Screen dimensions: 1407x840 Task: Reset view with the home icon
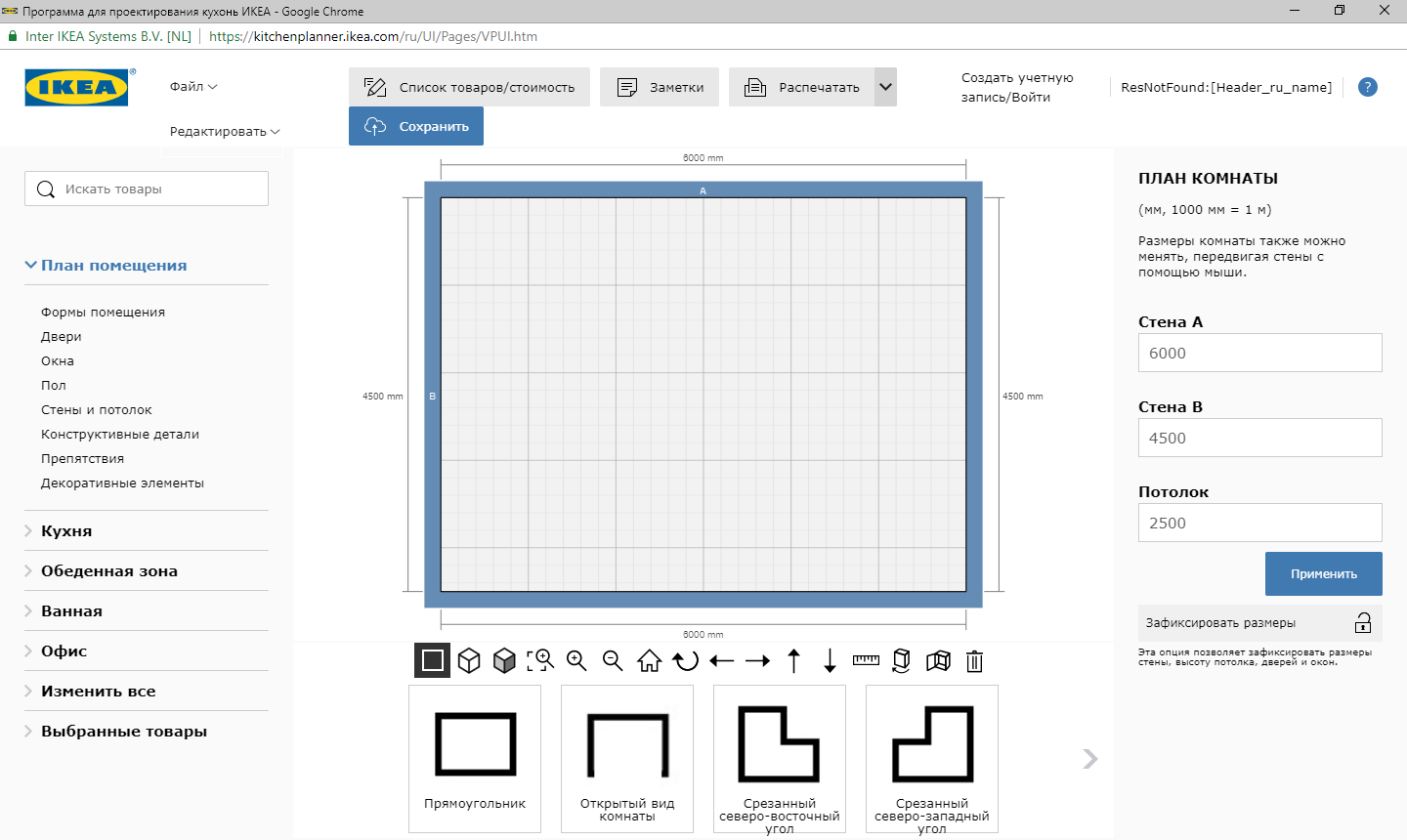649,661
